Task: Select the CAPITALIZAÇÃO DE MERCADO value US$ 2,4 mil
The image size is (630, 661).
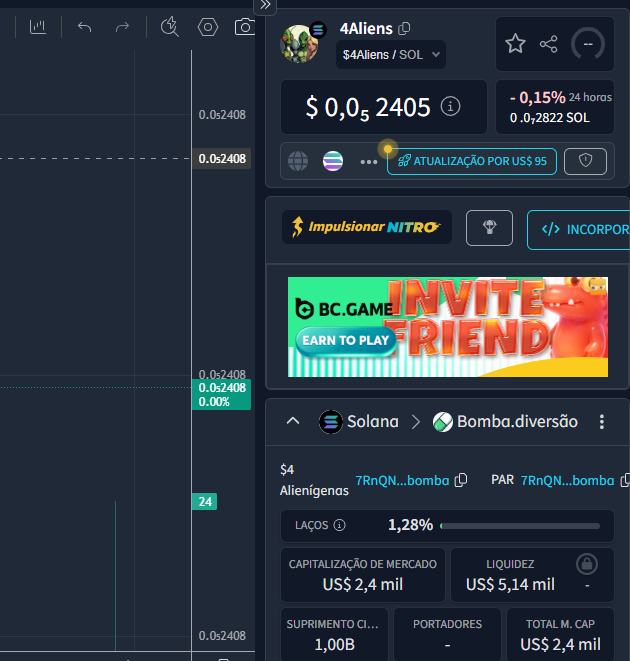Action: [363, 585]
